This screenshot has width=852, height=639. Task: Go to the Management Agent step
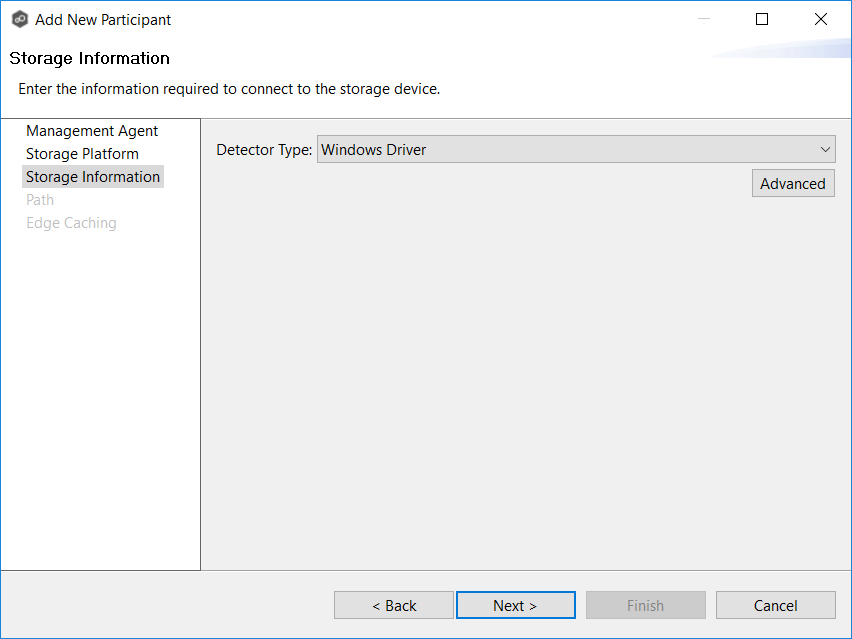pos(92,131)
